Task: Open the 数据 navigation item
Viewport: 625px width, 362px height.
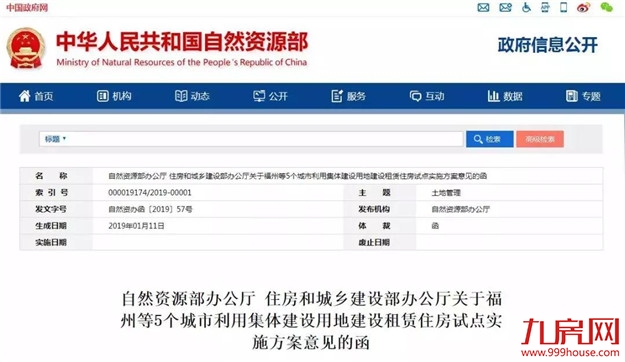Action: click(x=505, y=96)
